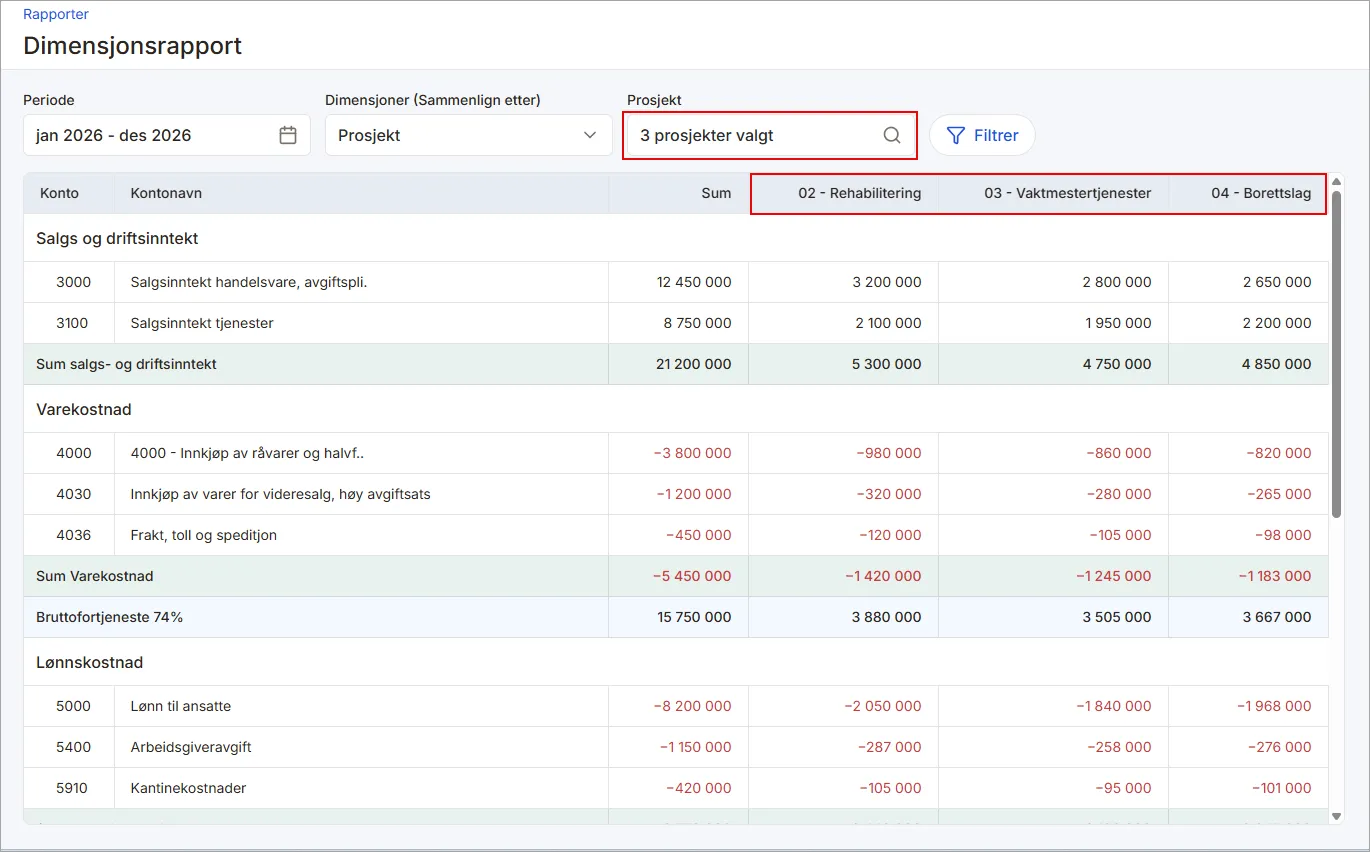The width and height of the screenshot is (1370, 852).
Task: Select the 04 - Borettslag column header
Action: point(1248,193)
